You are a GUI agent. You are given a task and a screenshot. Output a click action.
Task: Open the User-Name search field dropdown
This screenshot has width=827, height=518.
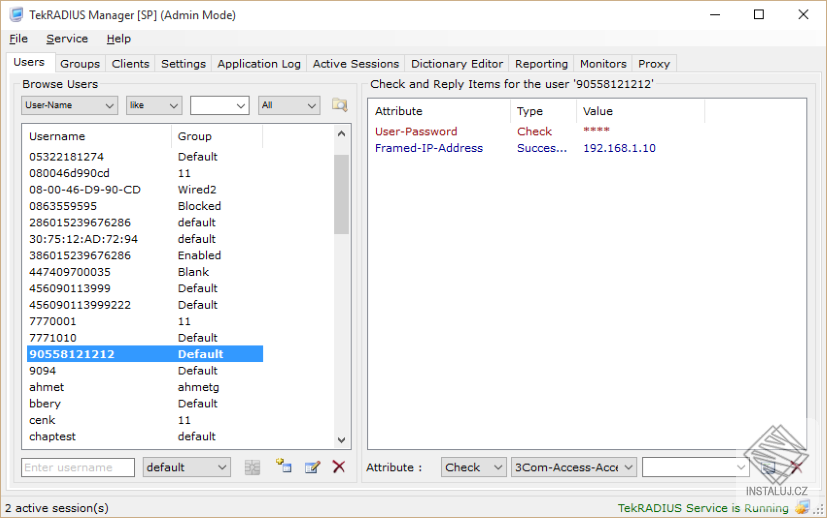click(x=69, y=105)
